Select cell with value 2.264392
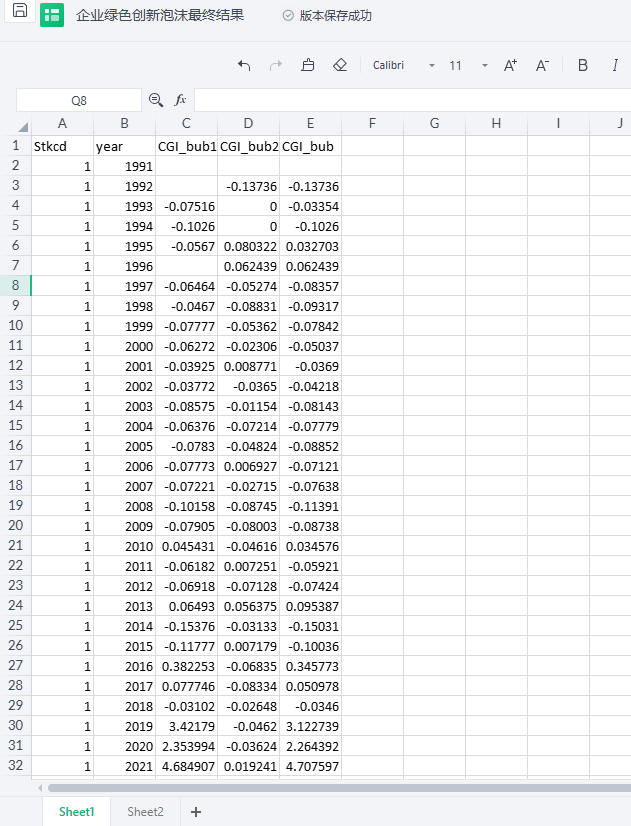 (x=310, y=746)
